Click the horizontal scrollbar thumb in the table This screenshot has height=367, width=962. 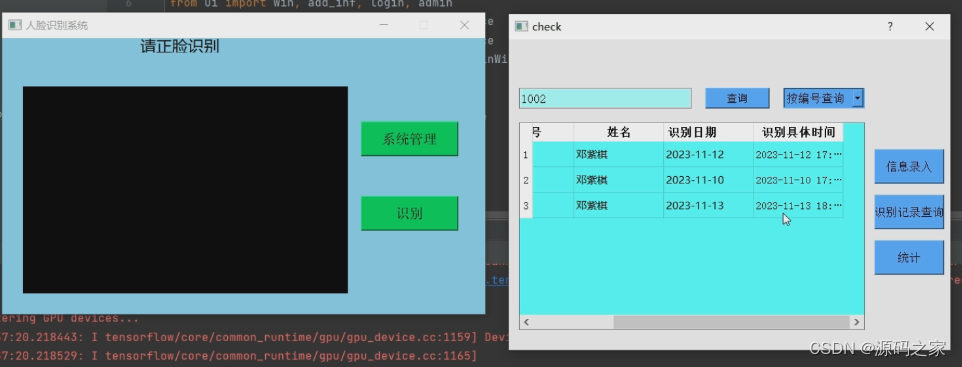point(731,322)
